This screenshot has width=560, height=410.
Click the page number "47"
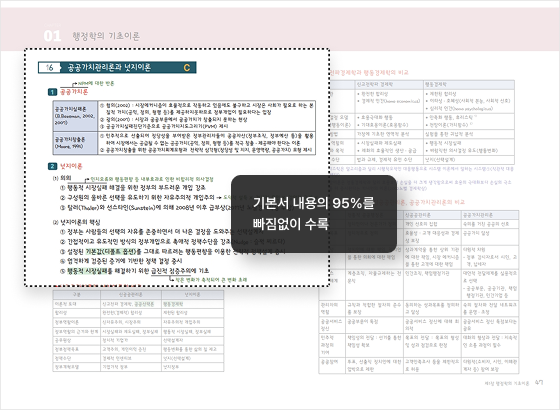coord(539,382)
